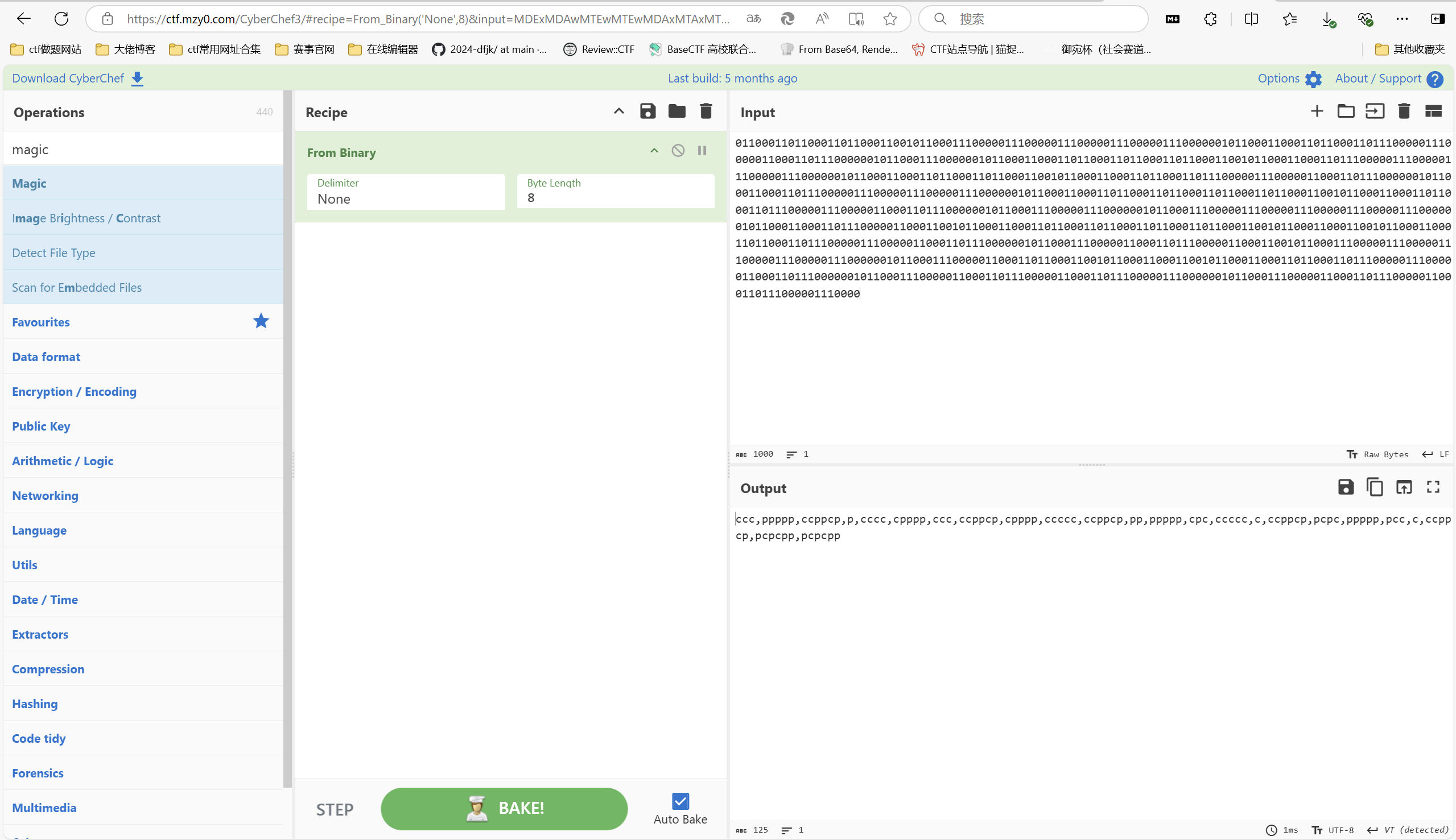The image size is (1456, 840).
Task: Save the current recipe
Action: [647, 111]
